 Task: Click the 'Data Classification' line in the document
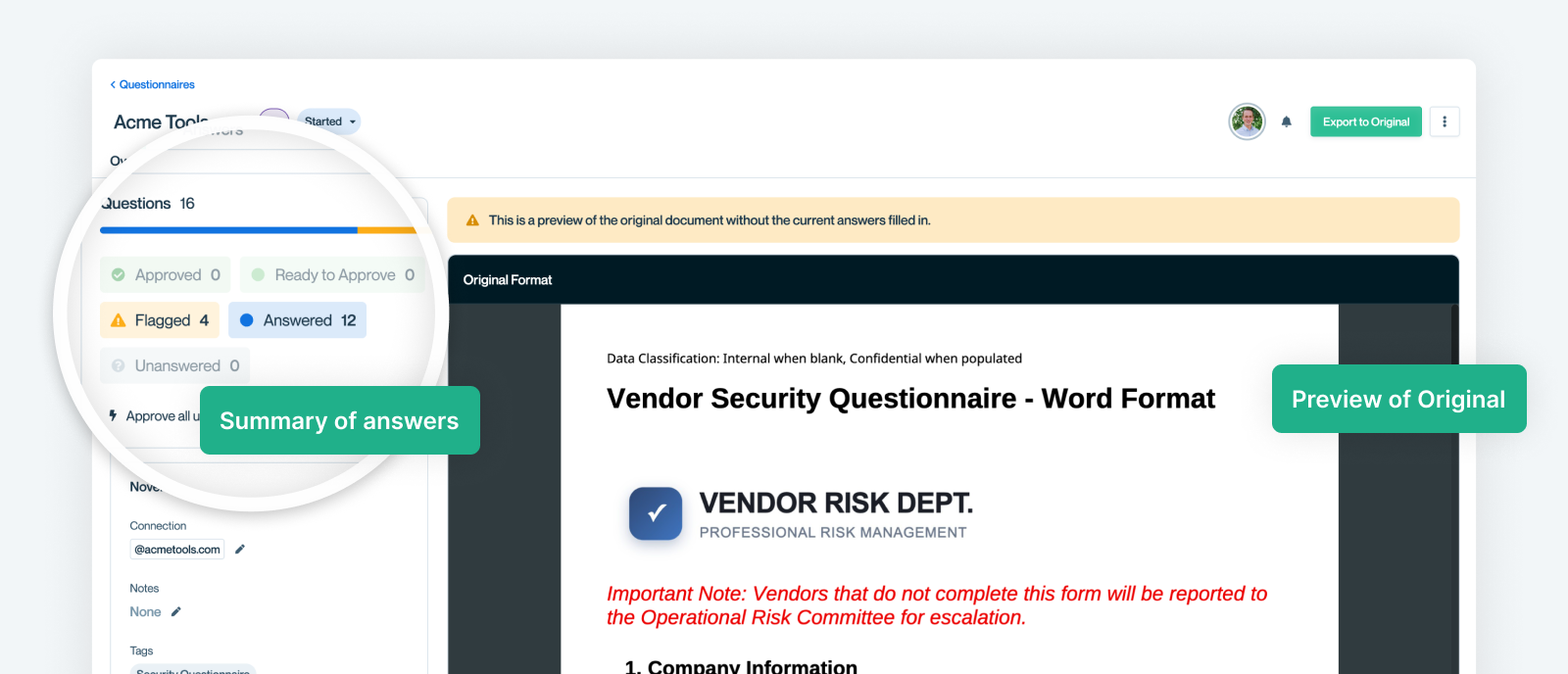[x=814, y=359]
